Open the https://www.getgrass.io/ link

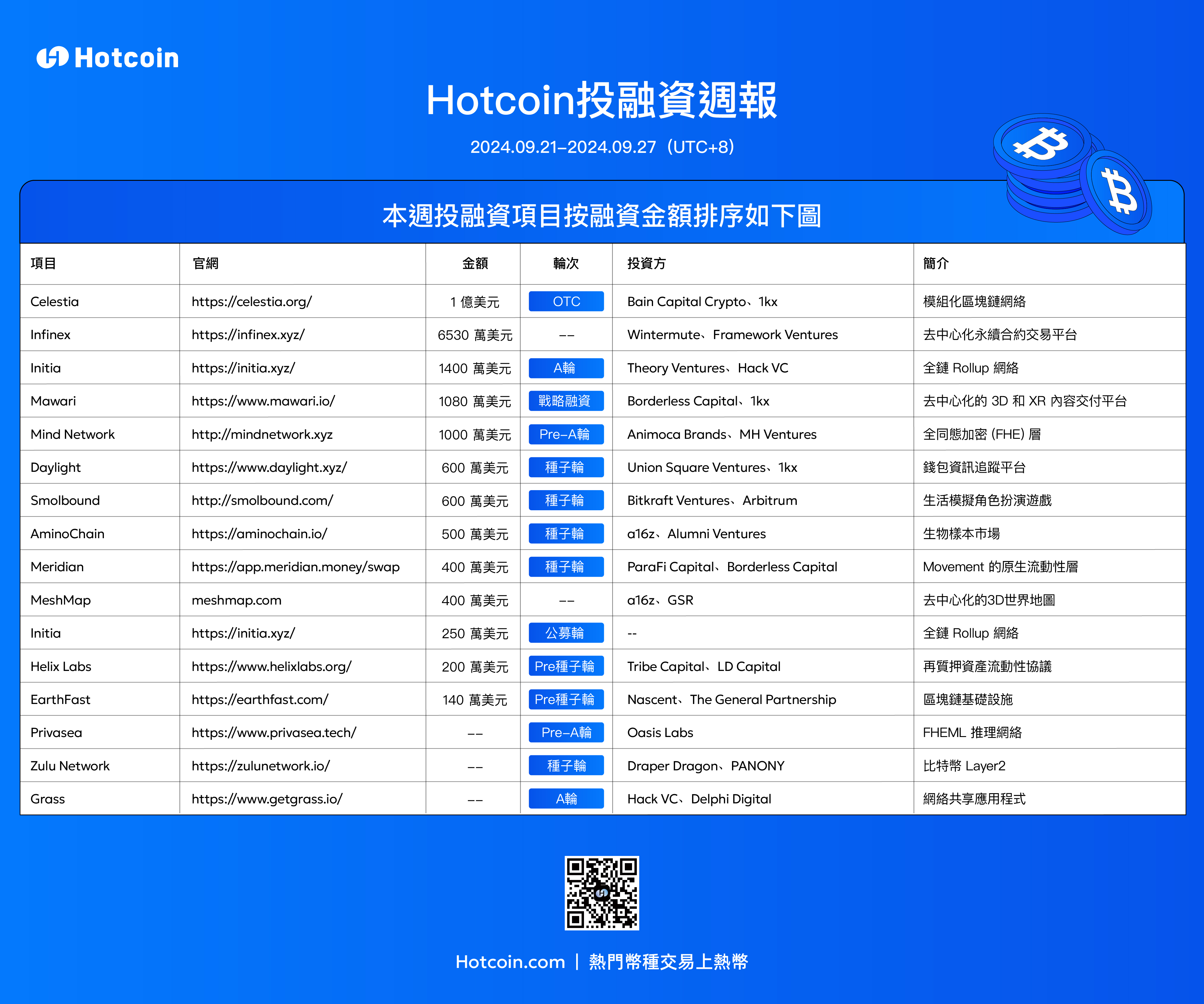click(267, 799)
